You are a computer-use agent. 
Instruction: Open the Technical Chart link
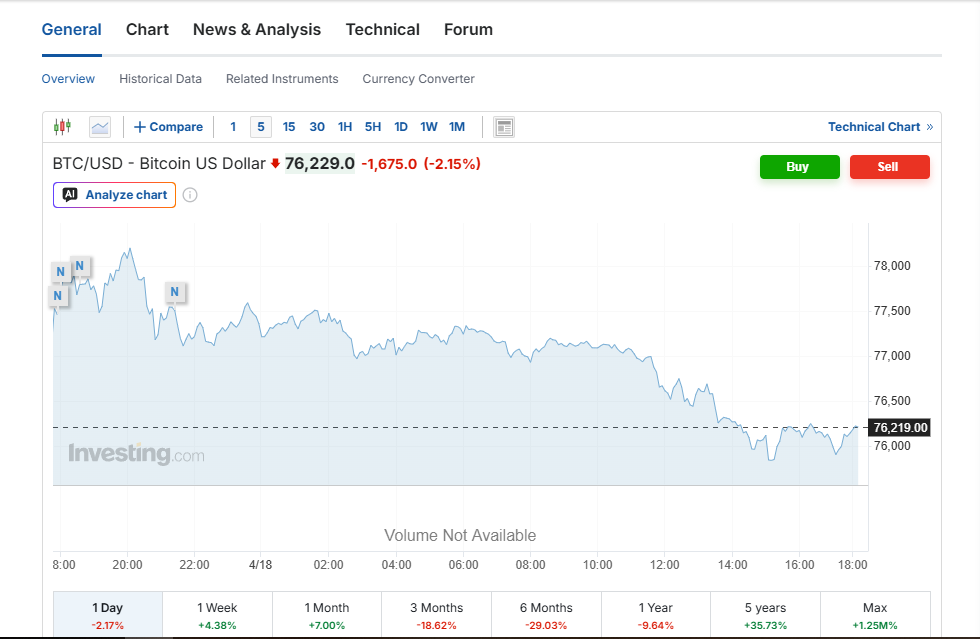878,127
